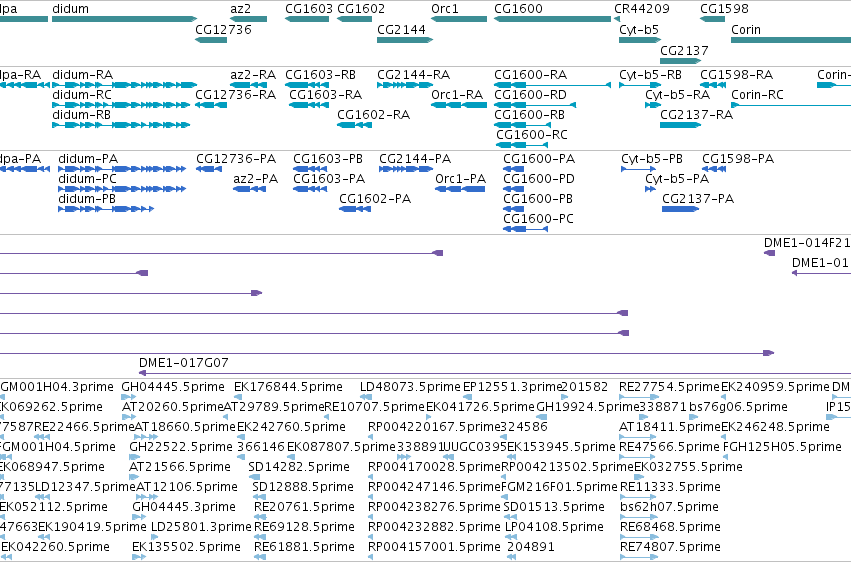Click the "CG1600" gene label
The width and height of the screenshot is (851, 562).
518,9
